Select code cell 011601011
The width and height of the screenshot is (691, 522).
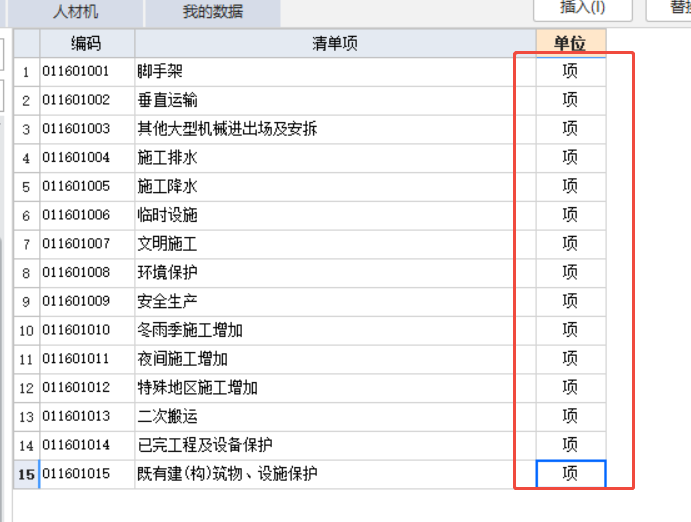tap(87, 359)
